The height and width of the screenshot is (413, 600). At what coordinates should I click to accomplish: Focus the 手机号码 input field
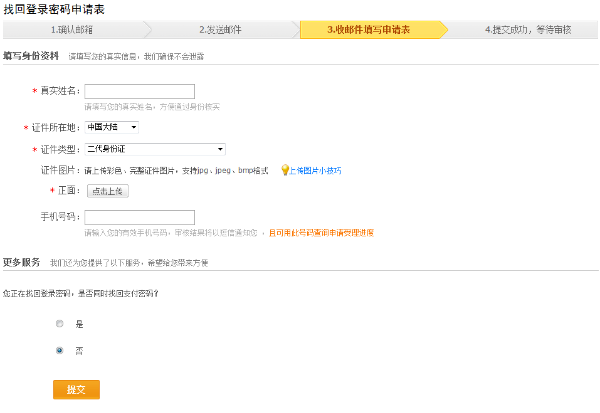(x=139, y=217)
